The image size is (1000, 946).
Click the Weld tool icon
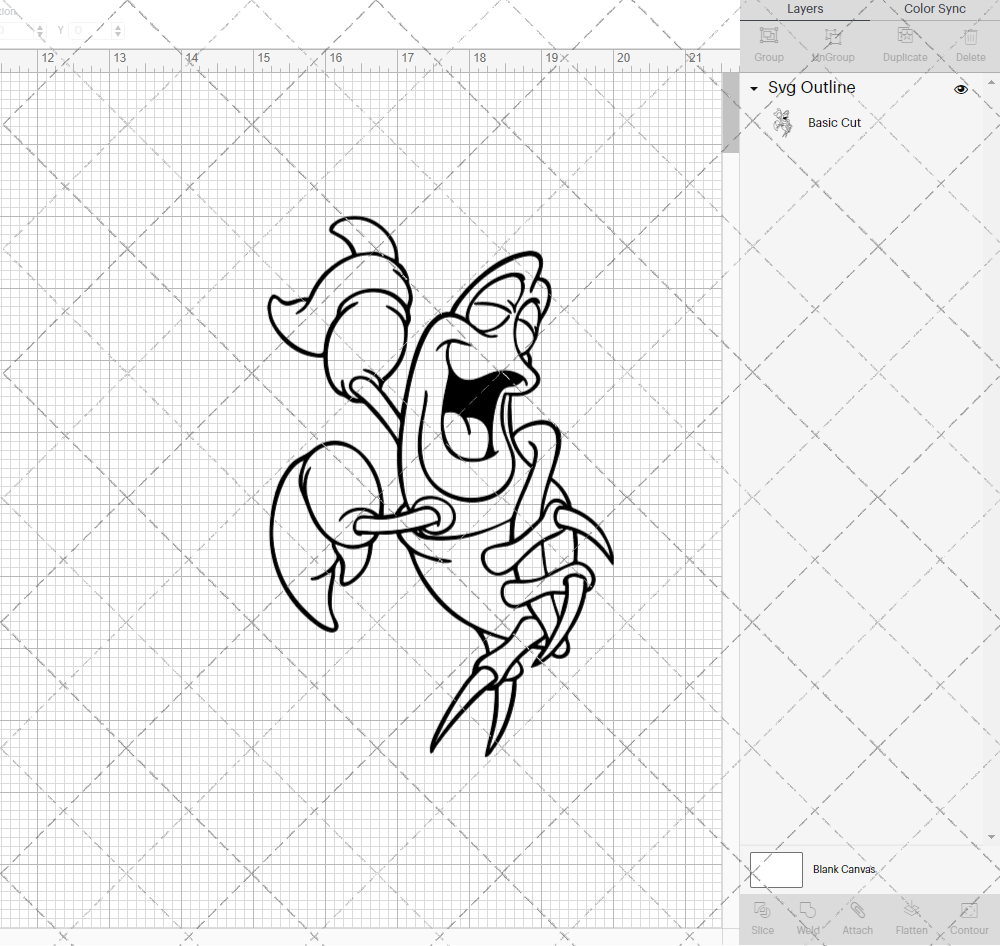click(807, 910)
